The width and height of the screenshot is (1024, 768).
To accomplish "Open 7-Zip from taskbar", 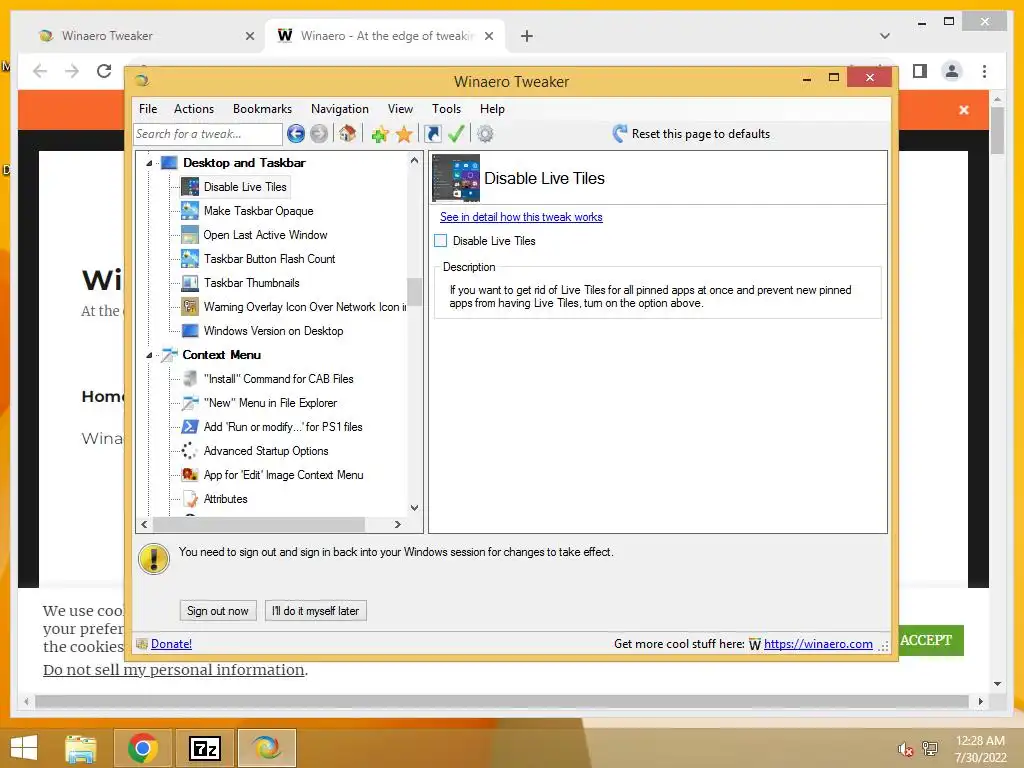I will tap(204, 748).
